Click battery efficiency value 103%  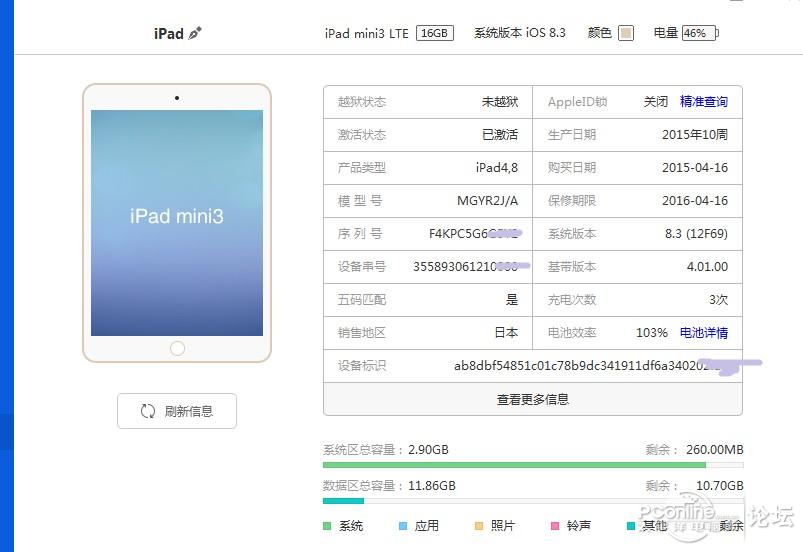pos(651,333)
